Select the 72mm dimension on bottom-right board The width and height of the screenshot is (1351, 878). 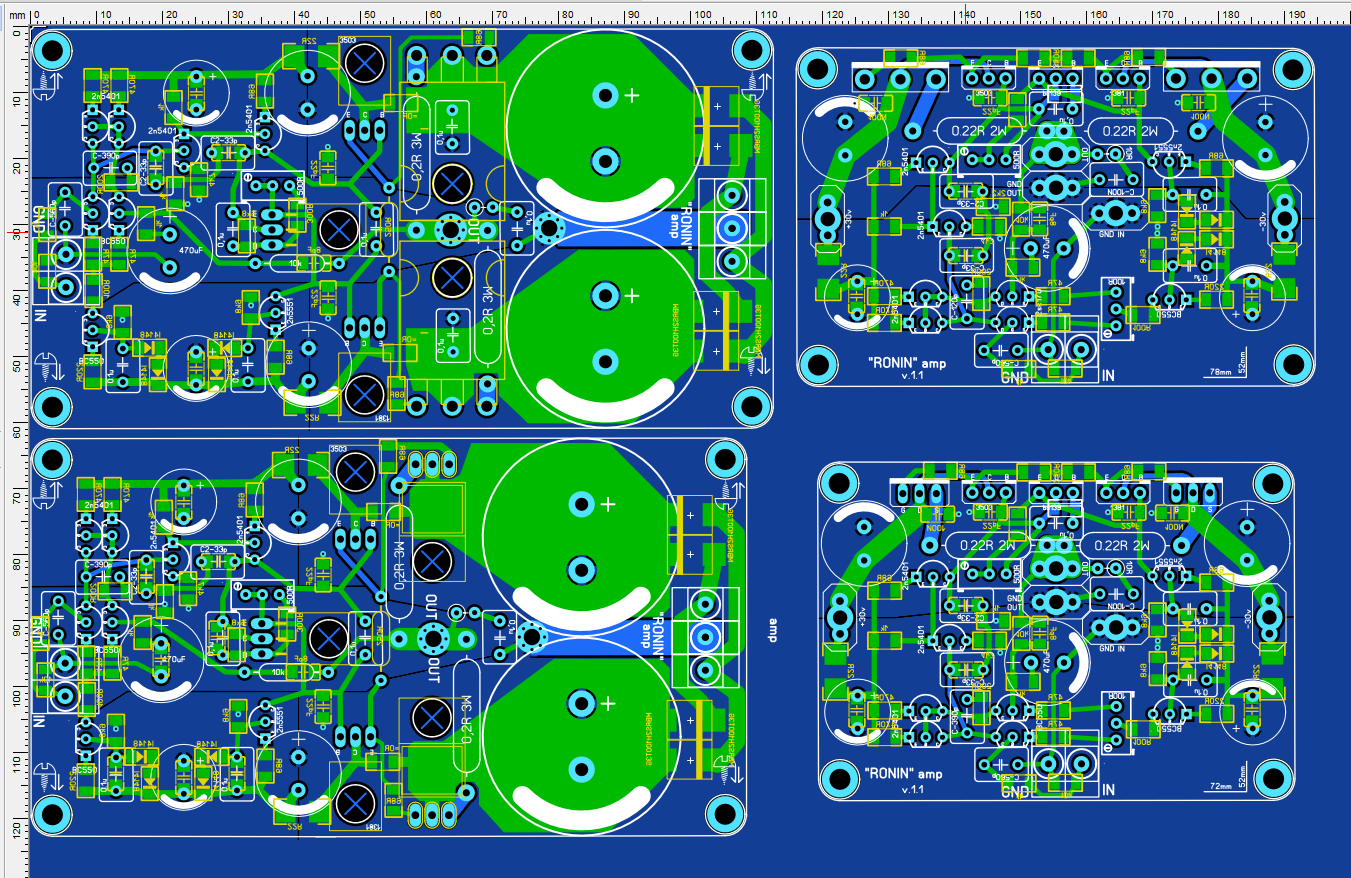tap(1221, 787)
